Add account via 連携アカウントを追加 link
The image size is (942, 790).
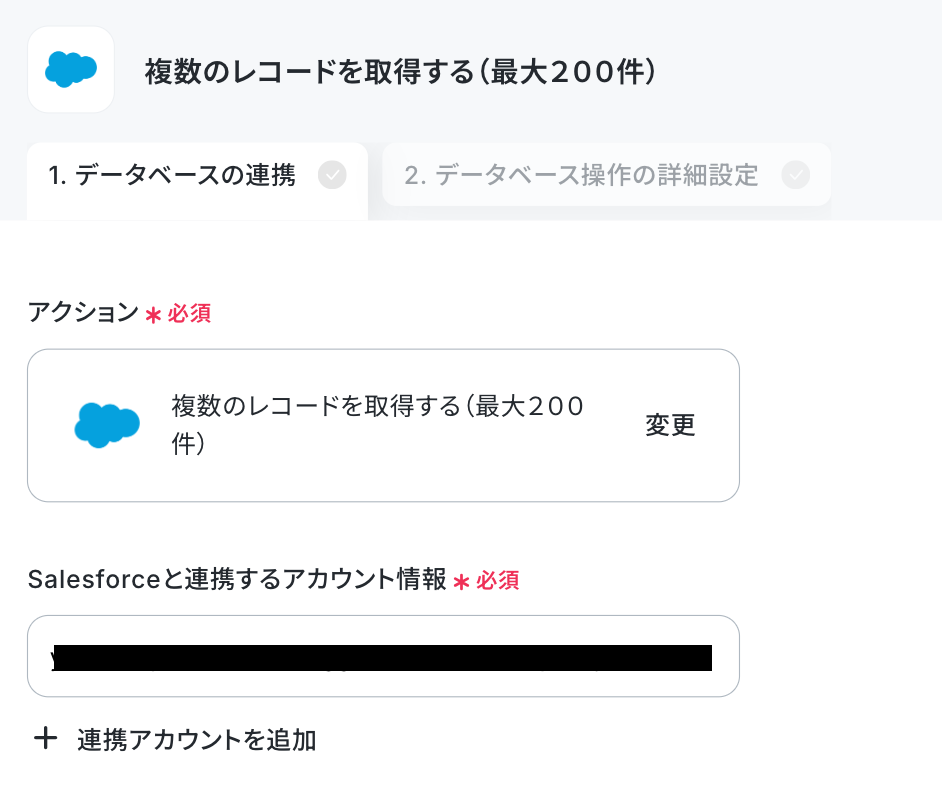click(x=196, y=740)
